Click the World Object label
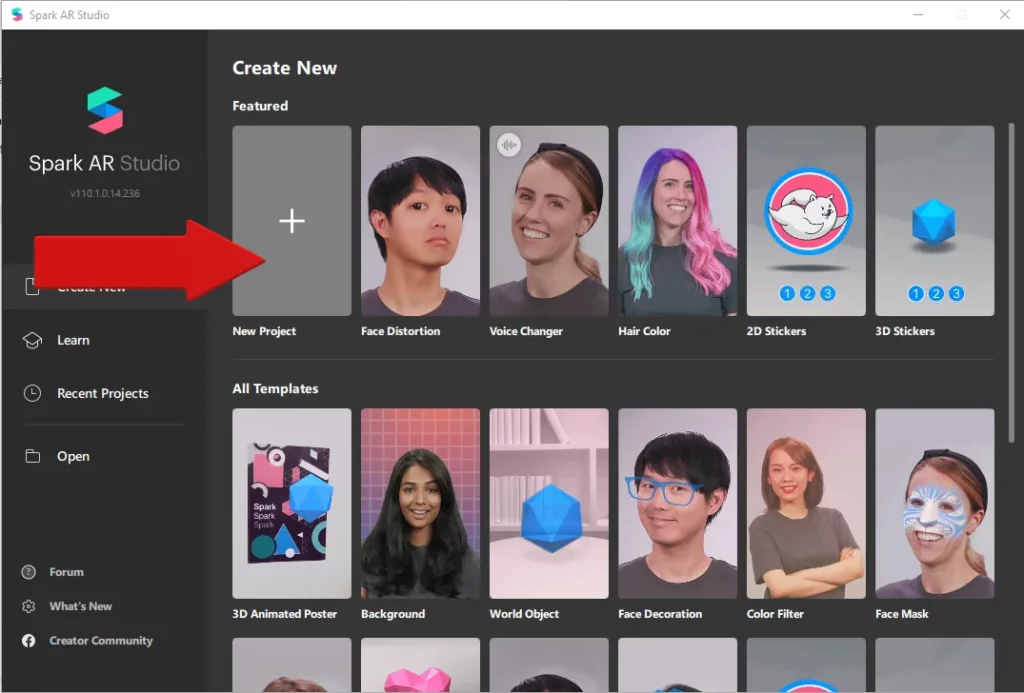The height and width of the screenshot is (693, 1024). (x=524, y=614)
